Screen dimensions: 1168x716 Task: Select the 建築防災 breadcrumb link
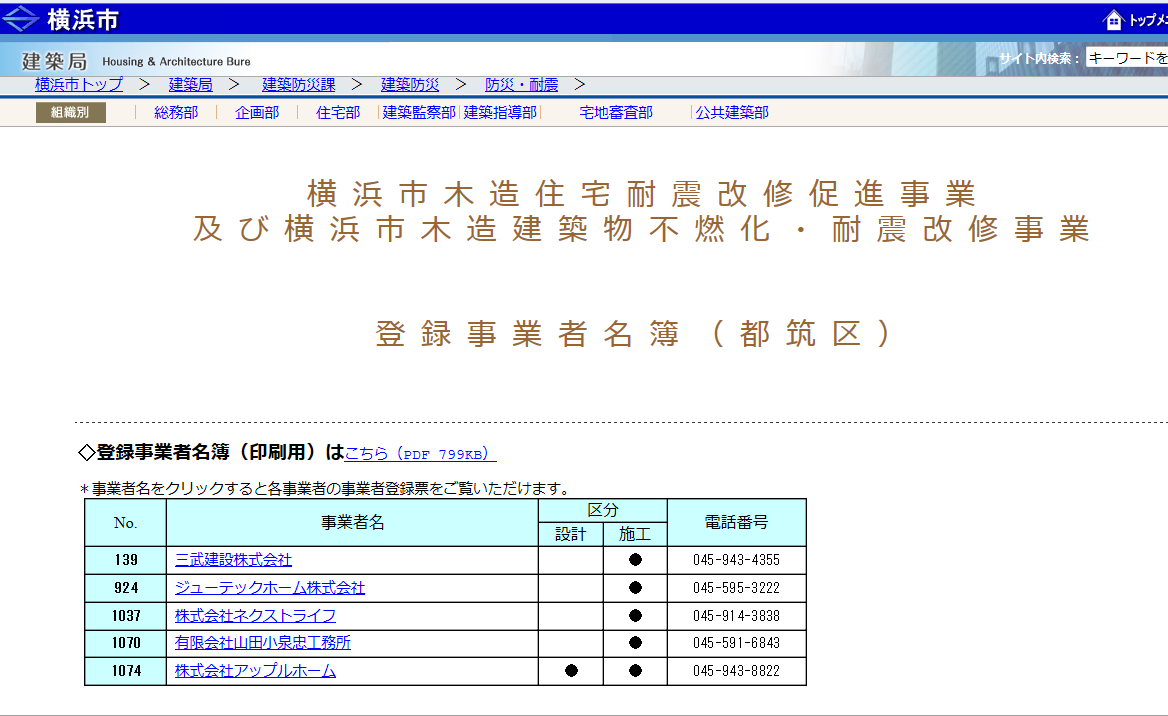410,85
